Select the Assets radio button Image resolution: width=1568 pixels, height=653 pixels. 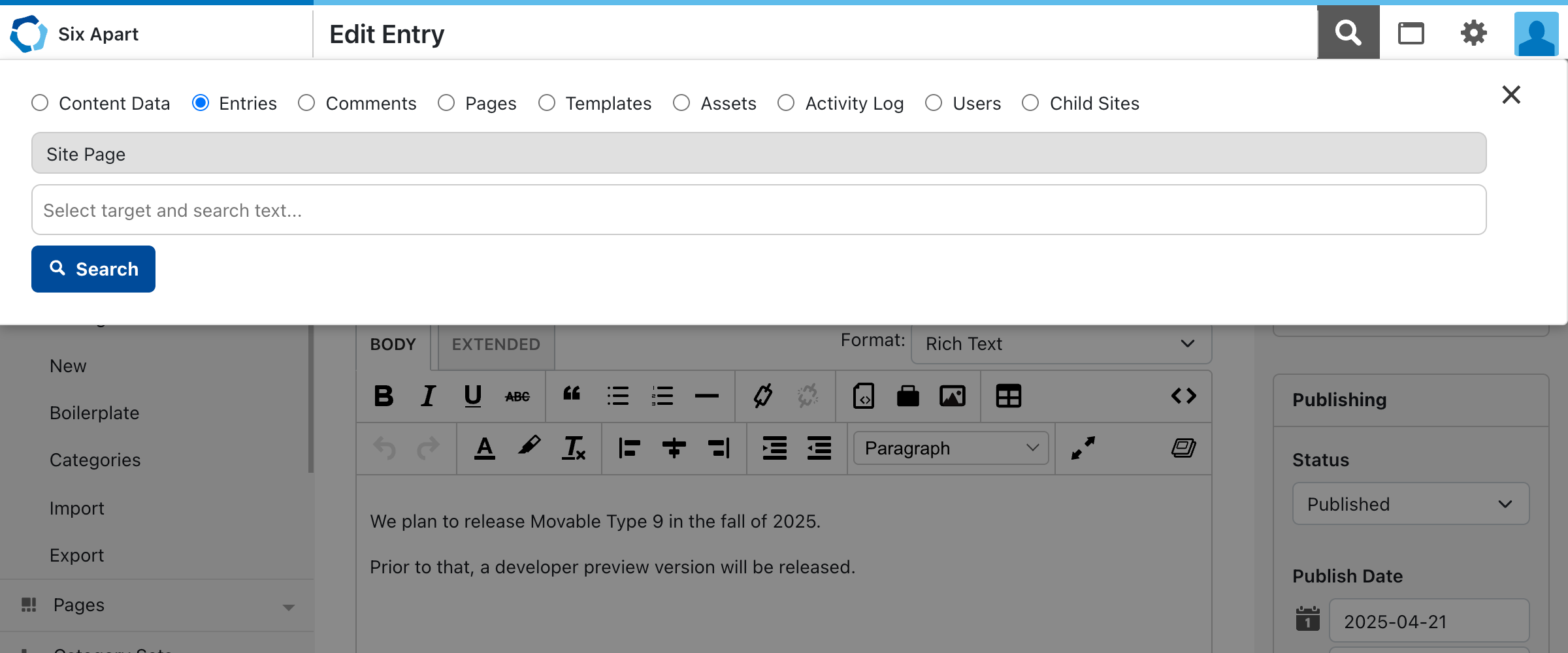coord(681,103)
